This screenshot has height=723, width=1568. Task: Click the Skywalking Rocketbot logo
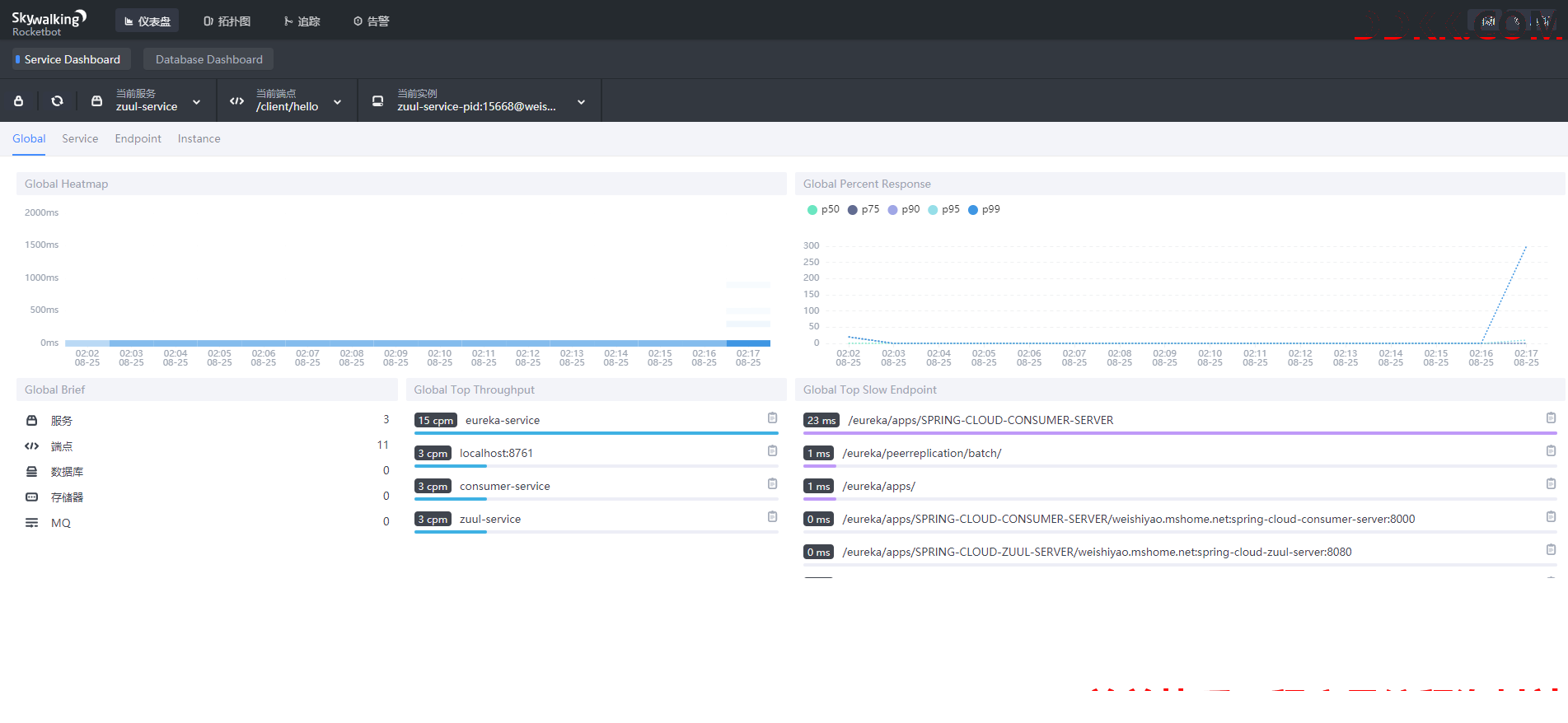click(49, 23)
